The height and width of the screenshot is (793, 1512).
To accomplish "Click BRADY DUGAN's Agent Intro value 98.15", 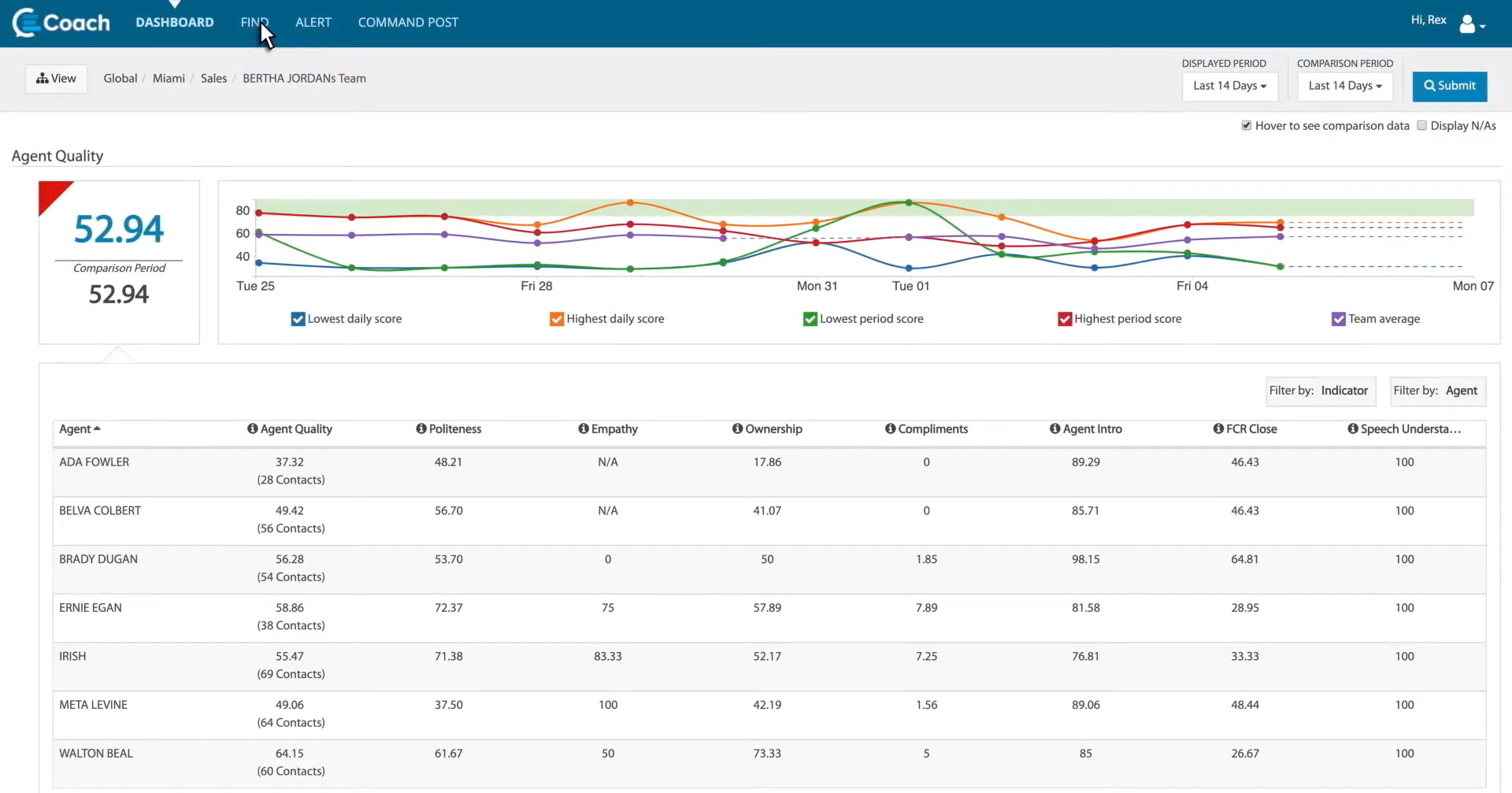I will (1085, 559).
